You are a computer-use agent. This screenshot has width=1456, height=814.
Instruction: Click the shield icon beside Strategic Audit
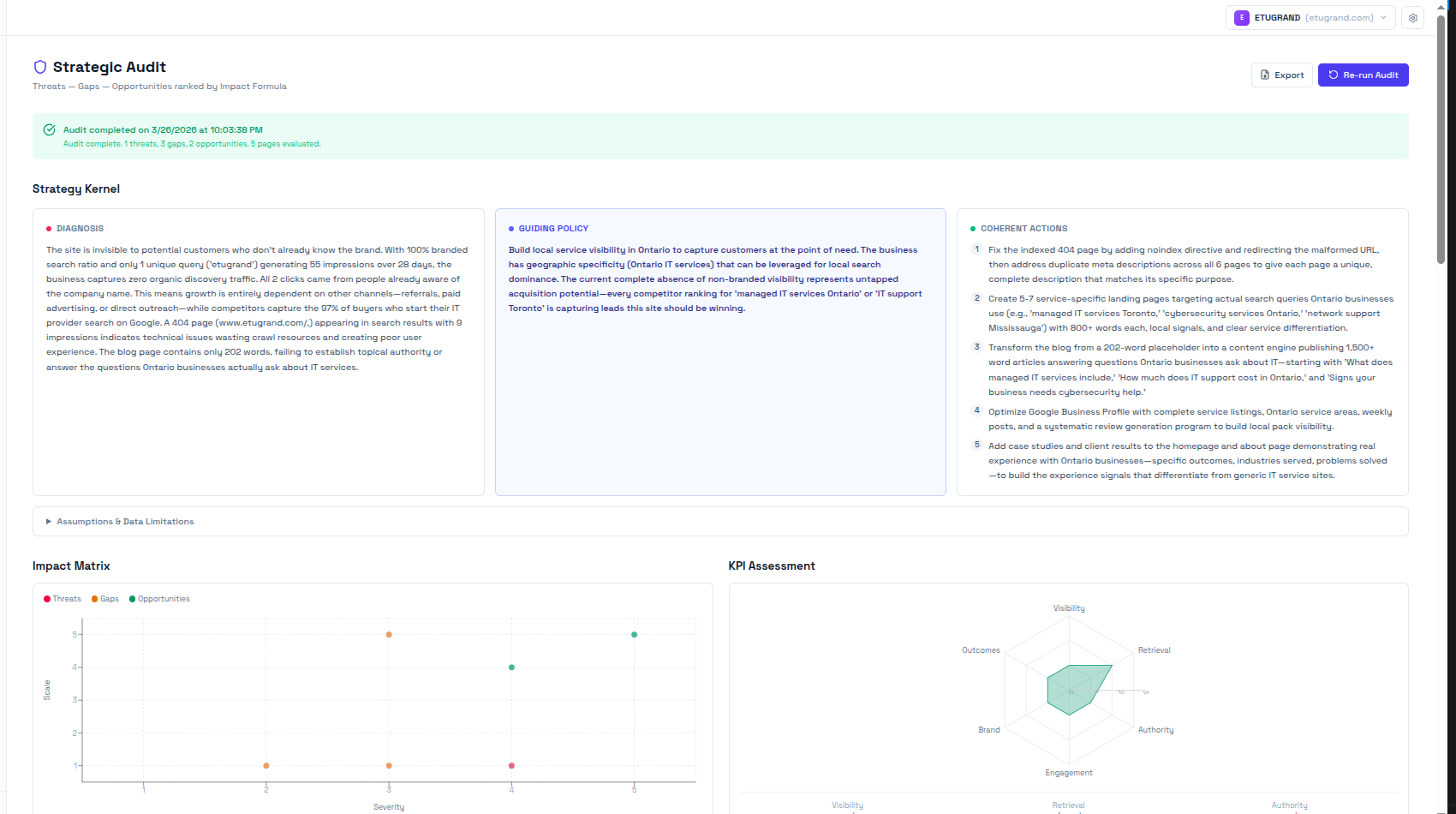pos(40,67)
